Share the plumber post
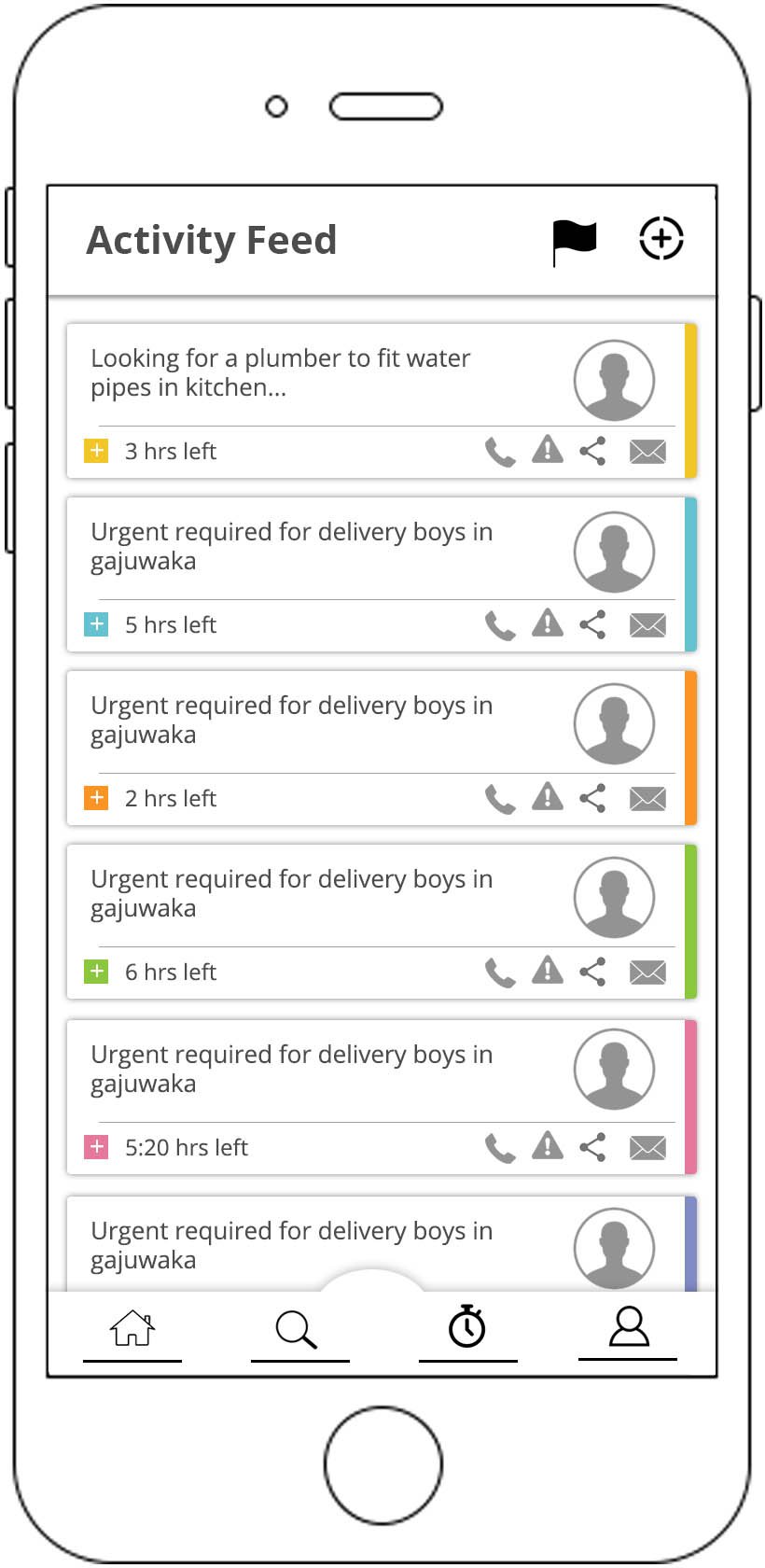This screenshot has height=1568, width=765. (x=593, y=452)
